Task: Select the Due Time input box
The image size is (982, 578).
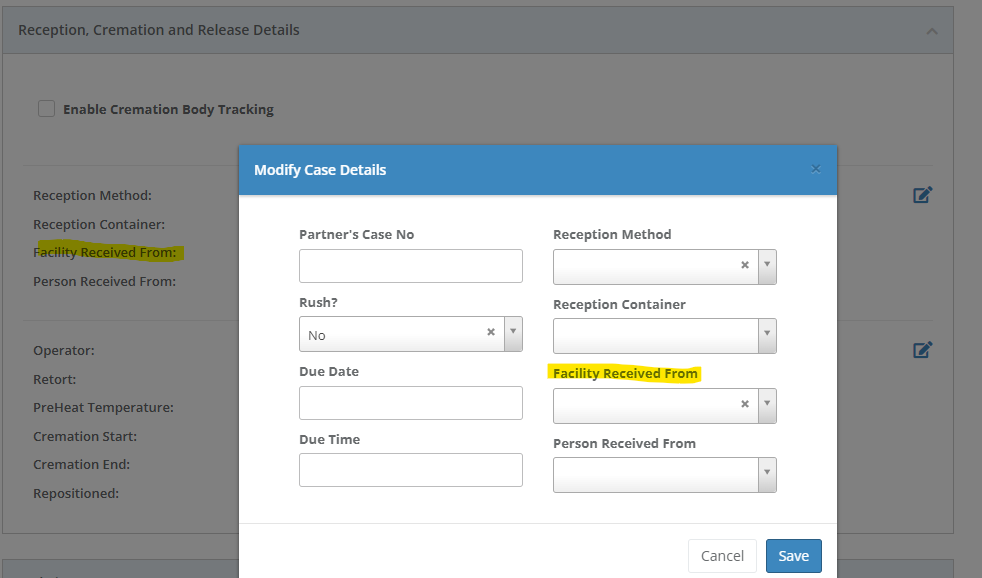Action: (x=410, y=470)
